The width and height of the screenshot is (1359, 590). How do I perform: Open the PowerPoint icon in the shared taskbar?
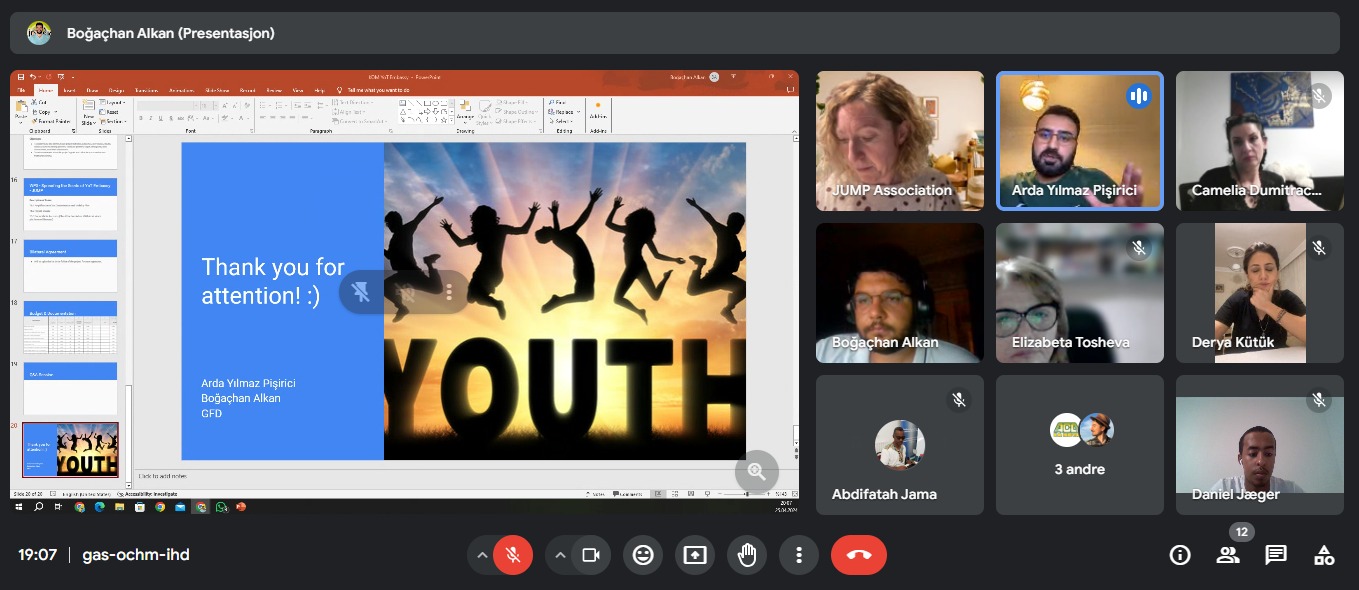point(240,507)
